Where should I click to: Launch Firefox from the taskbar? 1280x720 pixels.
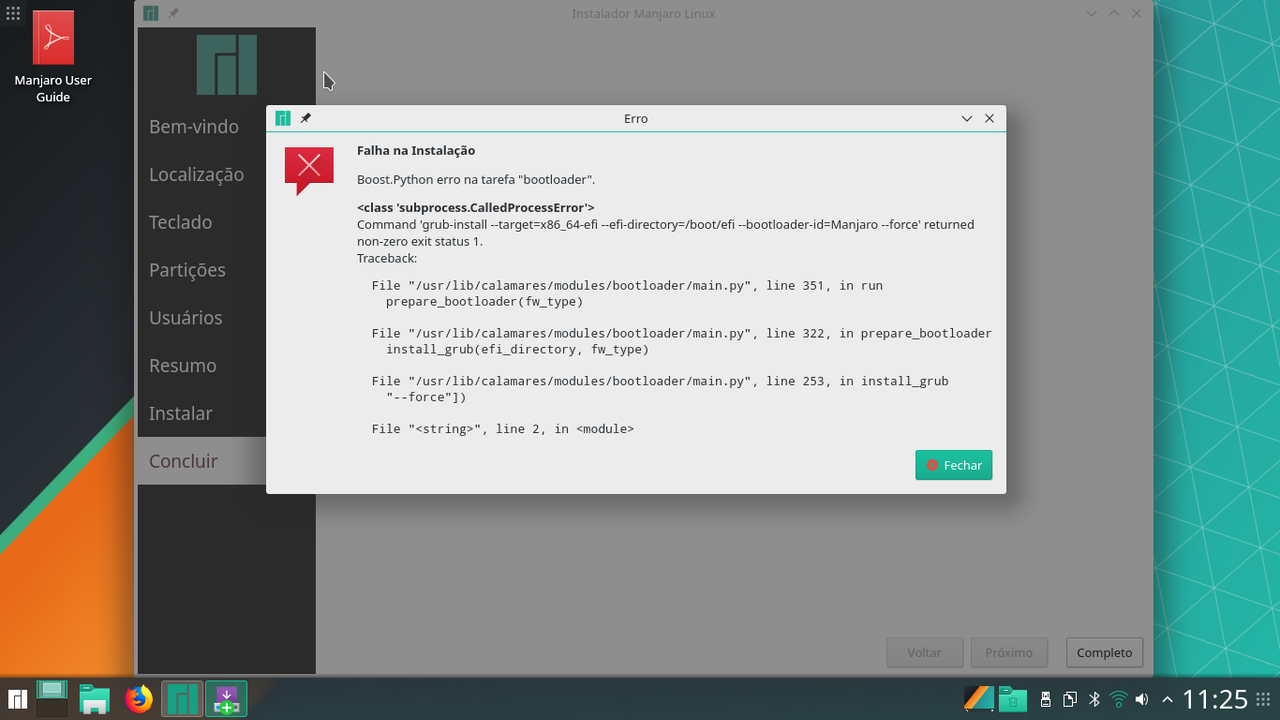(139, 699)
